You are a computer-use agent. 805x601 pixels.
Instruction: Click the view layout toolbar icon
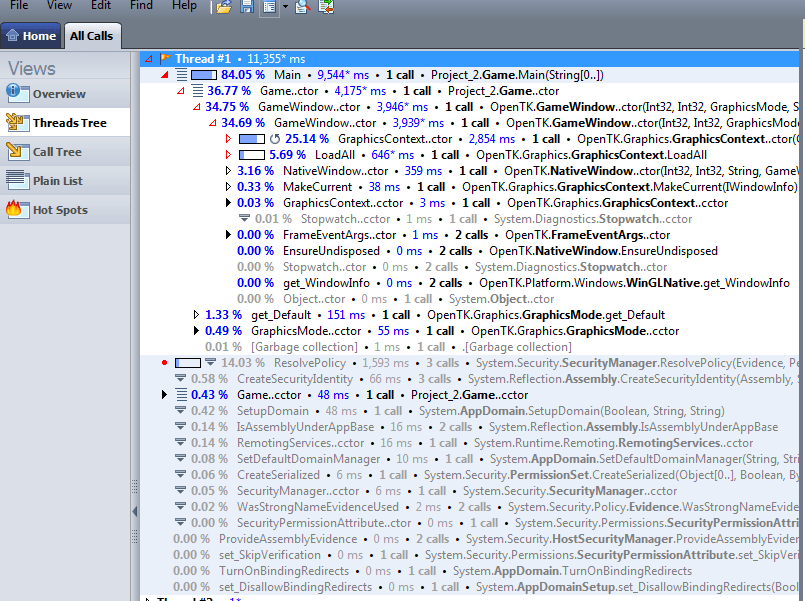268,7
